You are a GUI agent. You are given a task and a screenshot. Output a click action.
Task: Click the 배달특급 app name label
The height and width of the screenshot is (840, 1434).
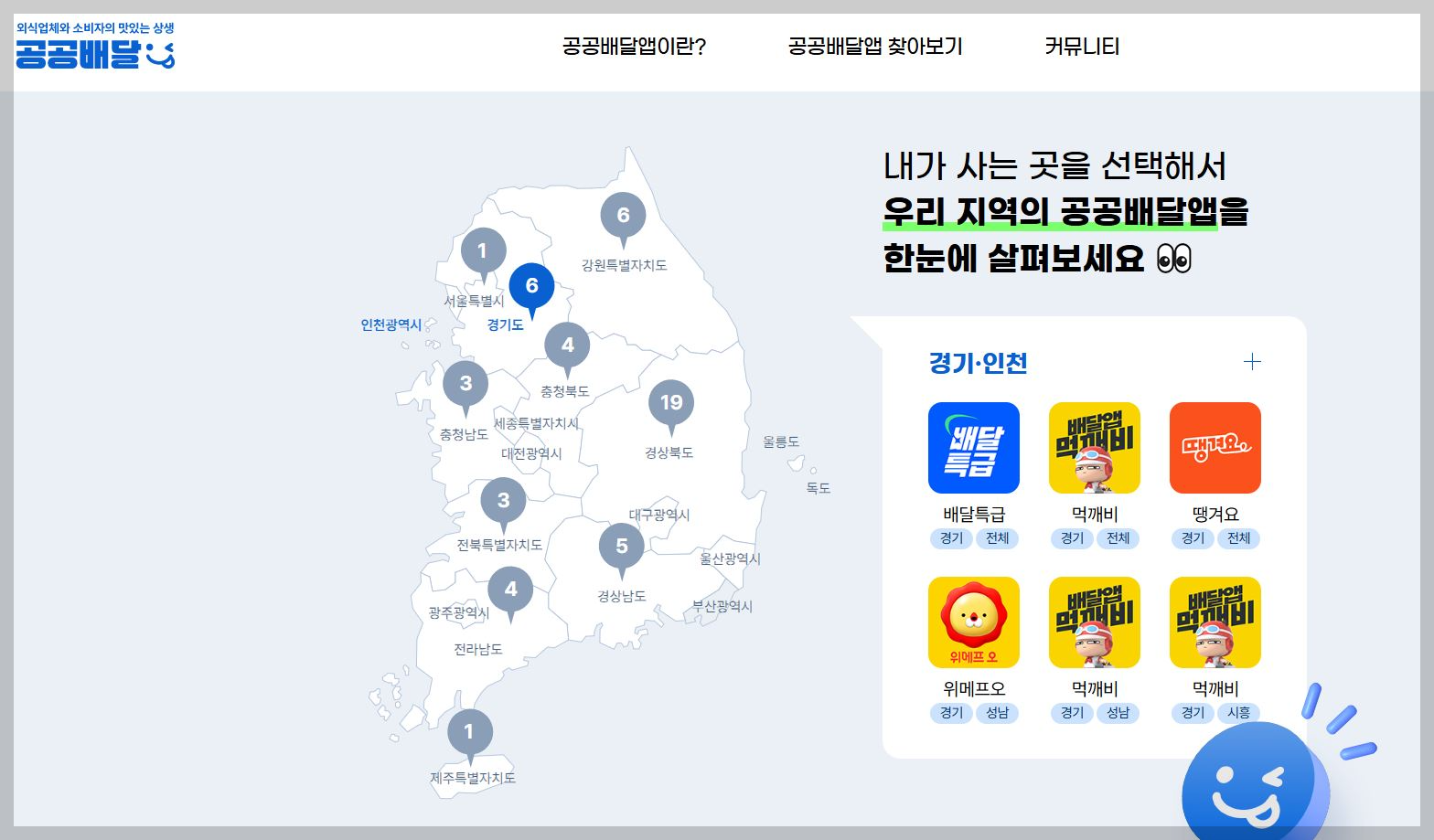click(x=974, y=514)
